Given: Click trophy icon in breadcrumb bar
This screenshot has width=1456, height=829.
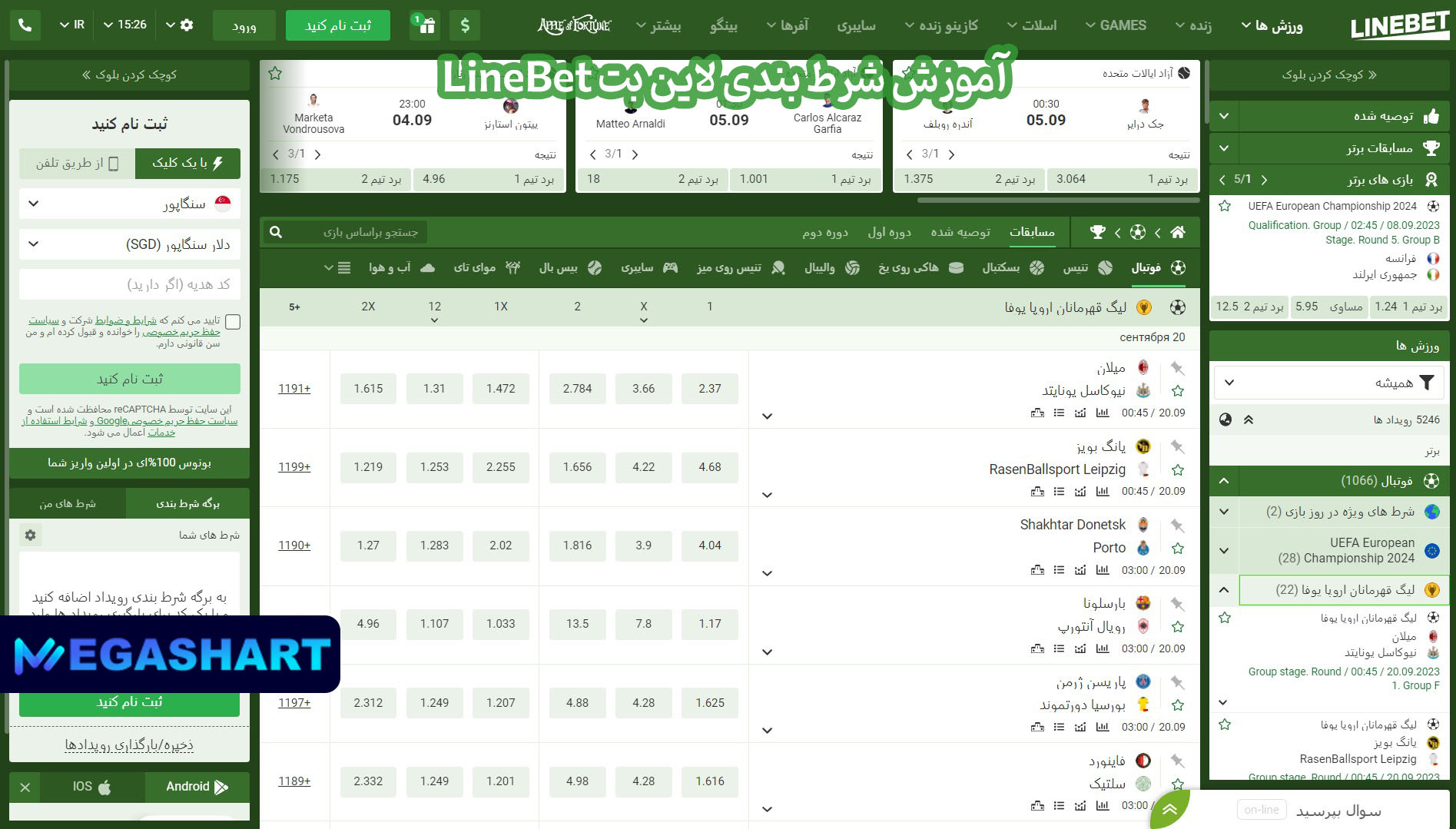Looking at the screenshot, I should 1098,232.
